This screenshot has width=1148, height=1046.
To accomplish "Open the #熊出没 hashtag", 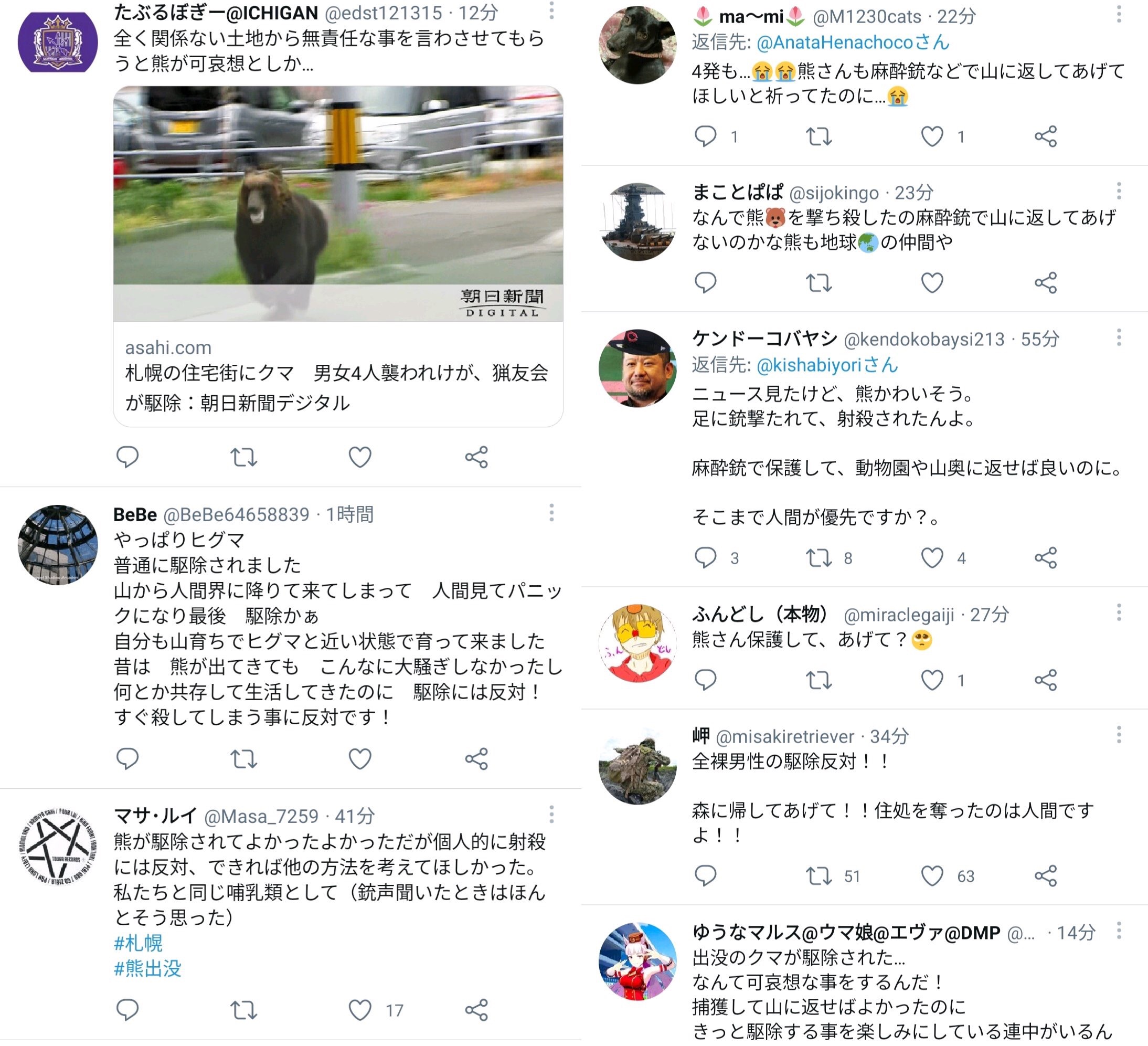I will (147, 968).
